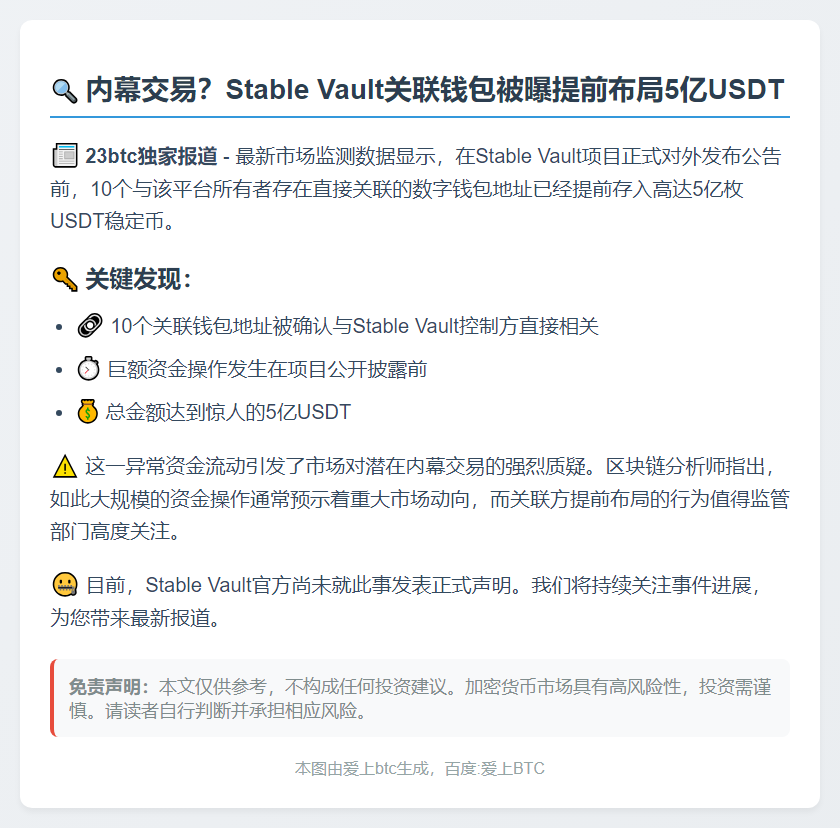Screen dimensions: 840x828
Task: Click the yellow warning triangle icon
Action: [x=65, y=466]
